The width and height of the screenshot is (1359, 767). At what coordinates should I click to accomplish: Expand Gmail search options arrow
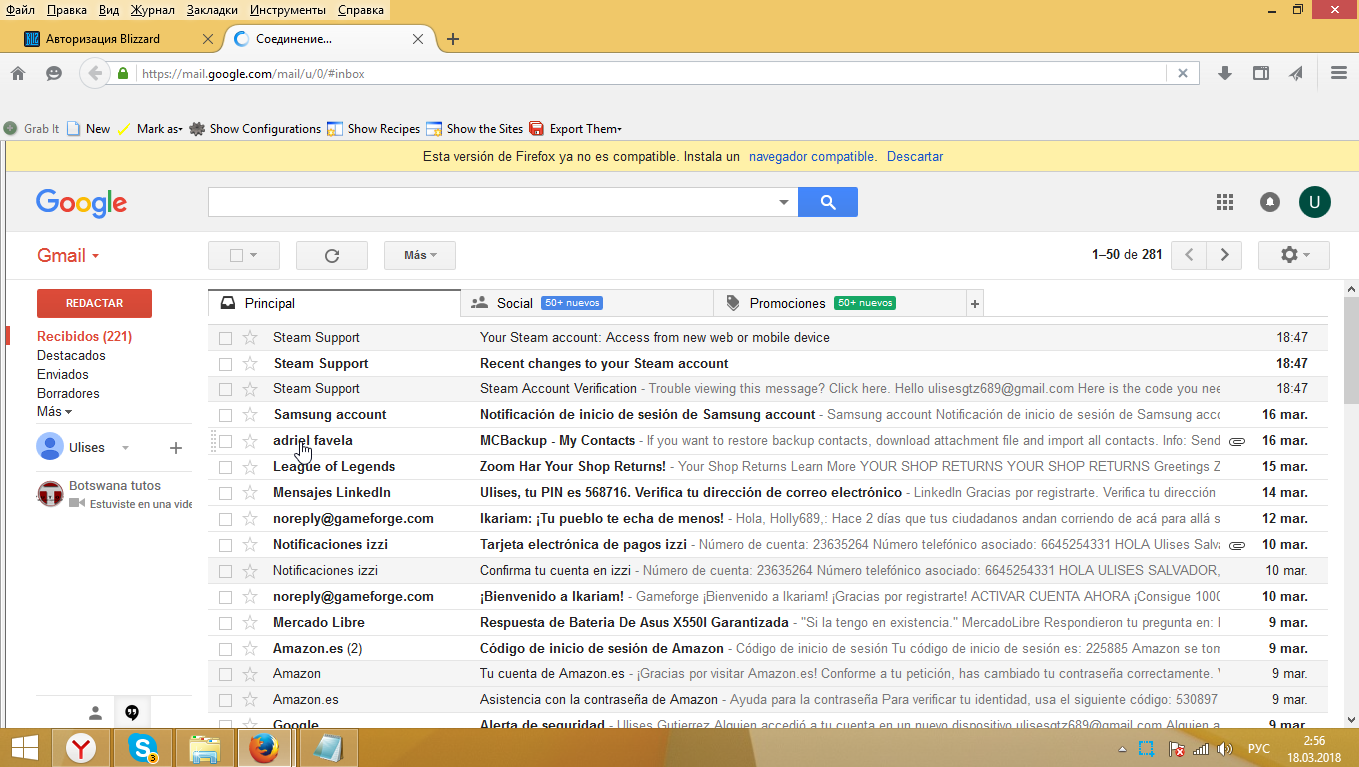[x=784, y=202]
